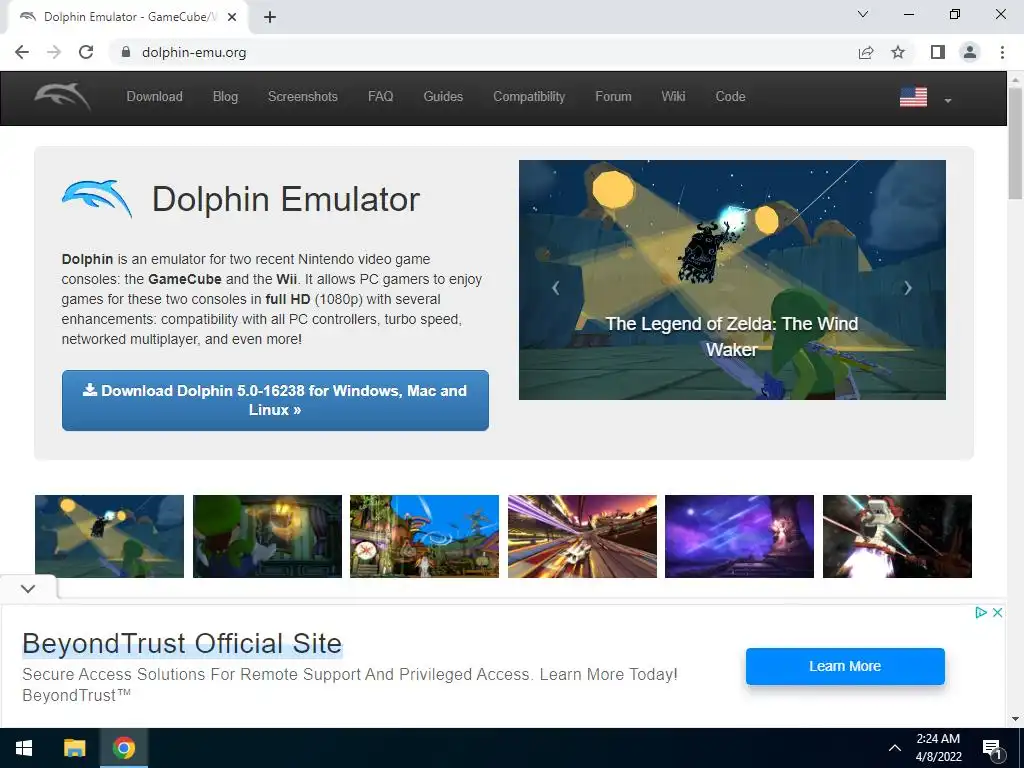Show next carousel slide
Viewport: 1024px width, 768px height.
[x=908, y=287]
